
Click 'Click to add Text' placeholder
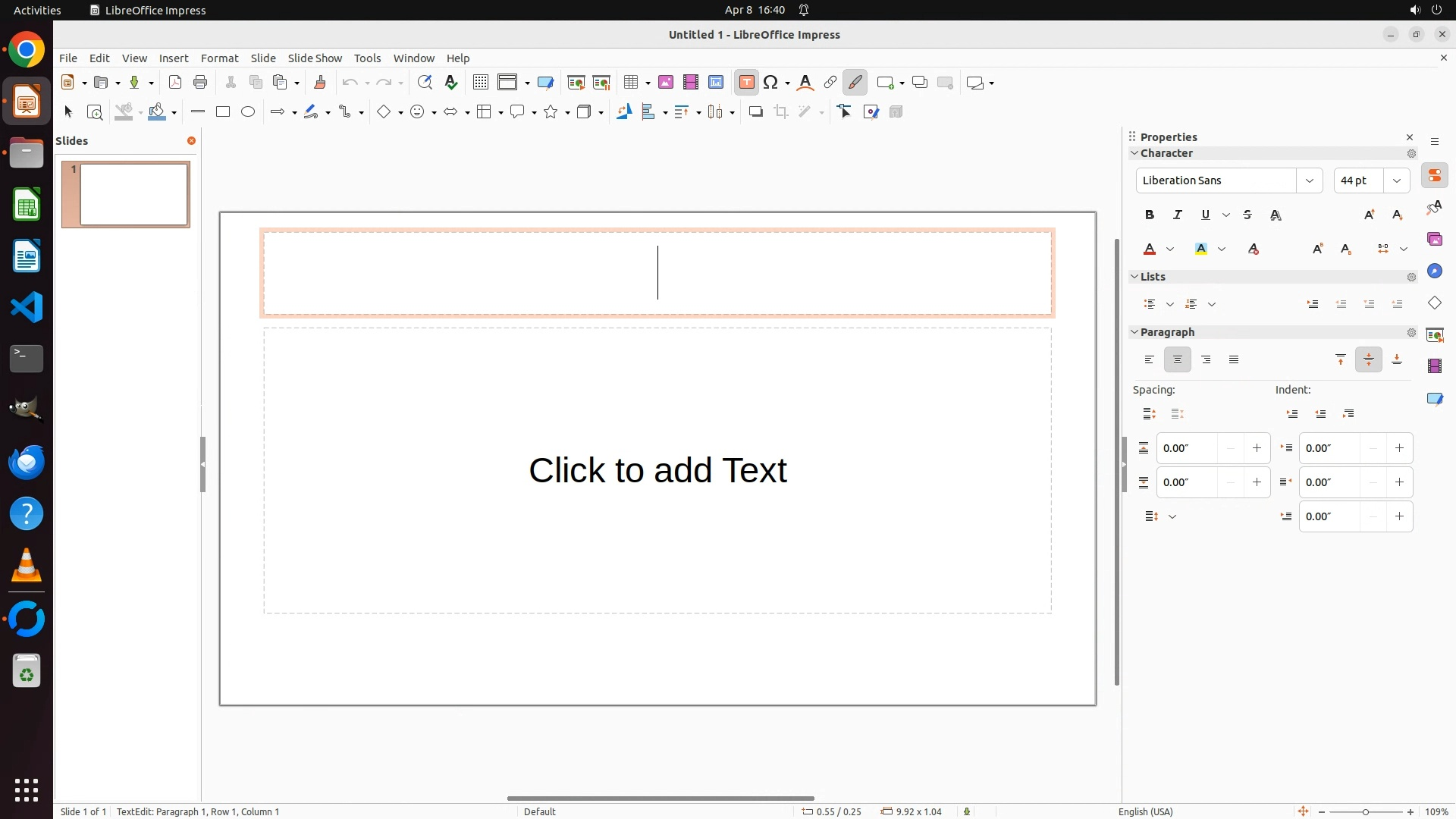pos(657,470)
